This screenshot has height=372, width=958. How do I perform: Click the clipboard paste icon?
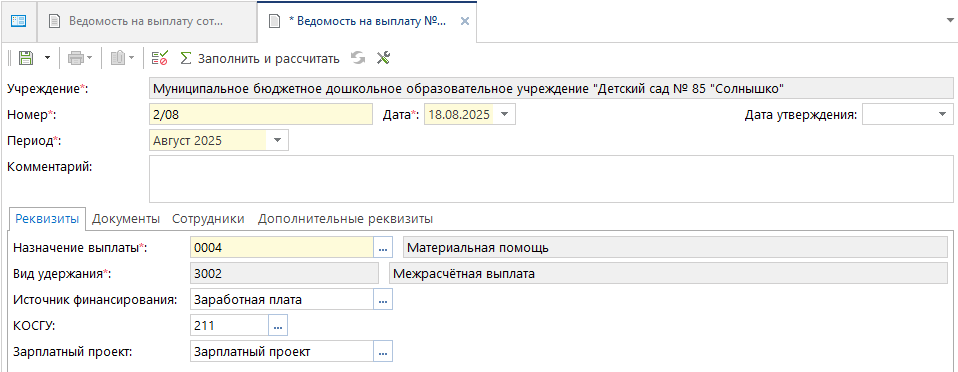pyautogui.click(x=118, y=58)
